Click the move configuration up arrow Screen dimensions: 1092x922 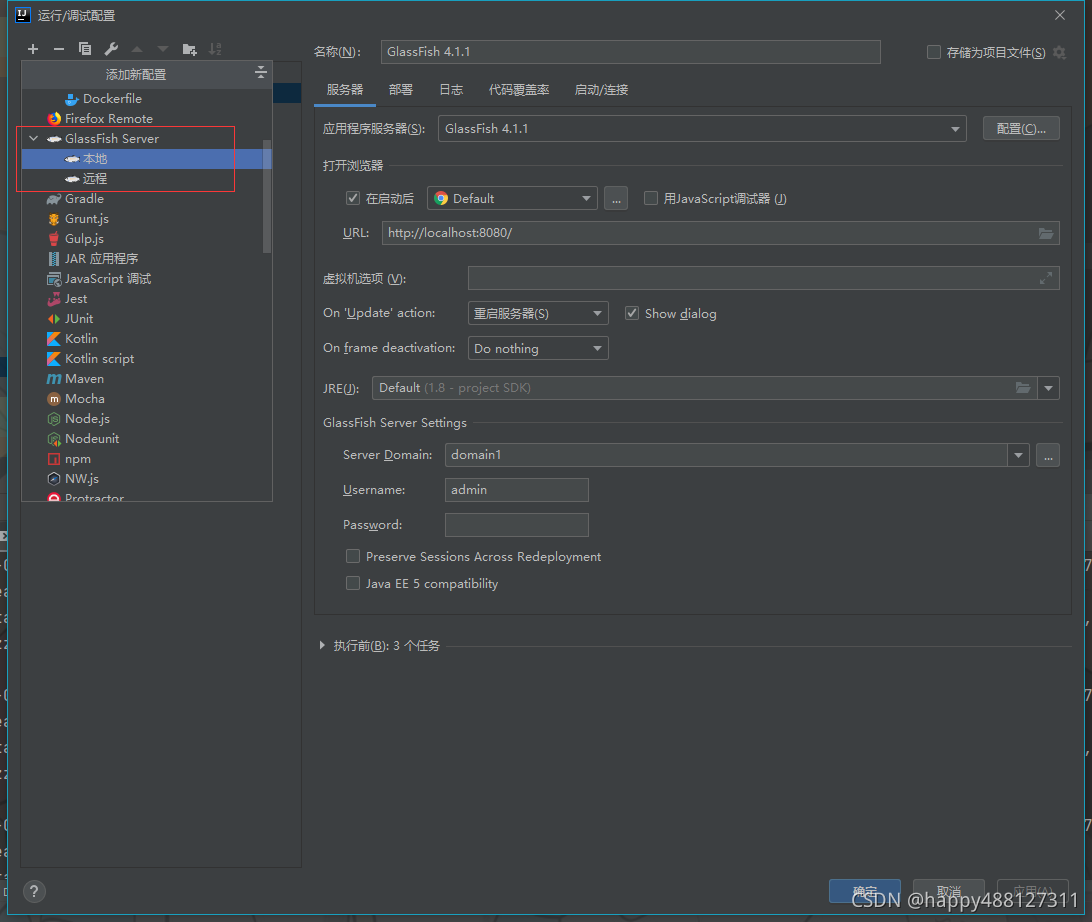(x=137, y=49)
